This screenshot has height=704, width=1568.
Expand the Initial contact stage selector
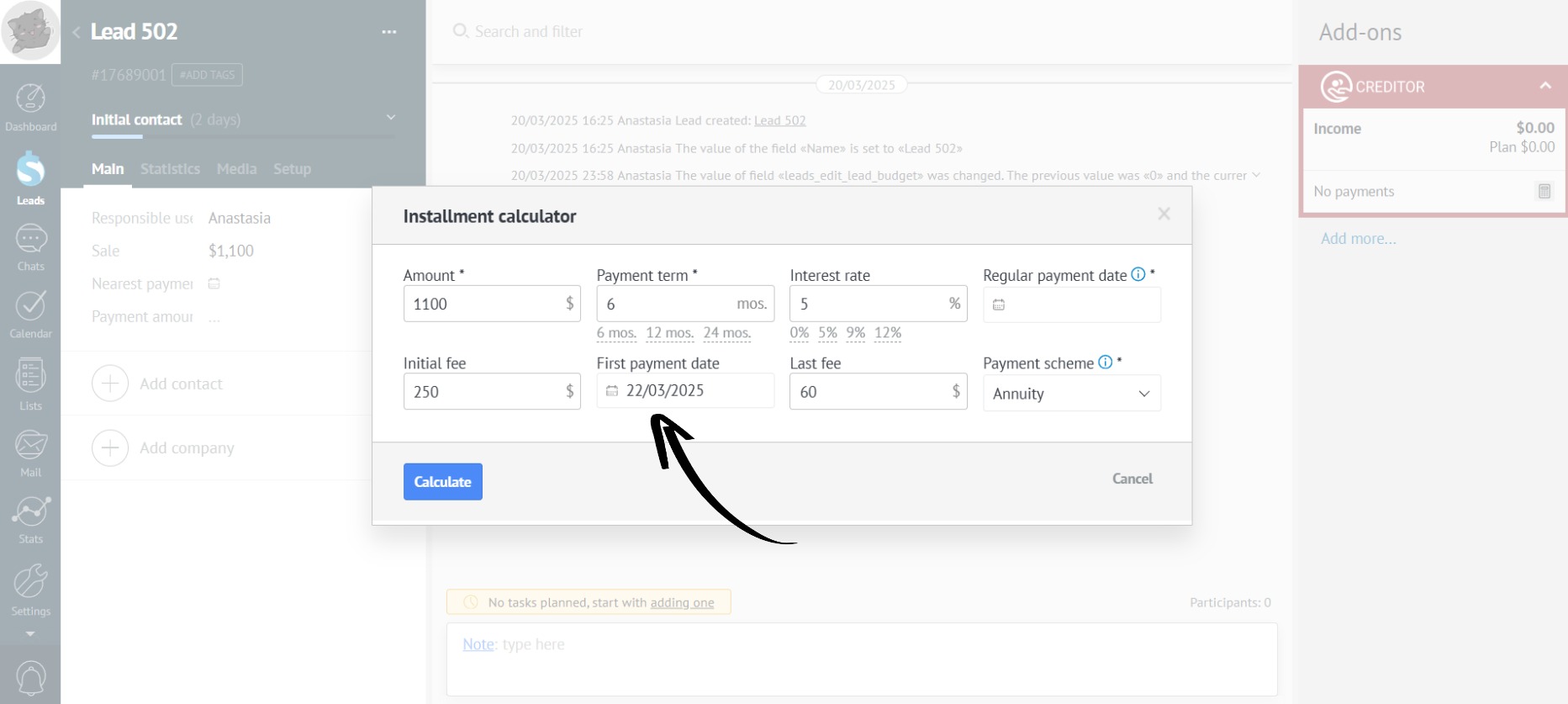pos(390,118)
